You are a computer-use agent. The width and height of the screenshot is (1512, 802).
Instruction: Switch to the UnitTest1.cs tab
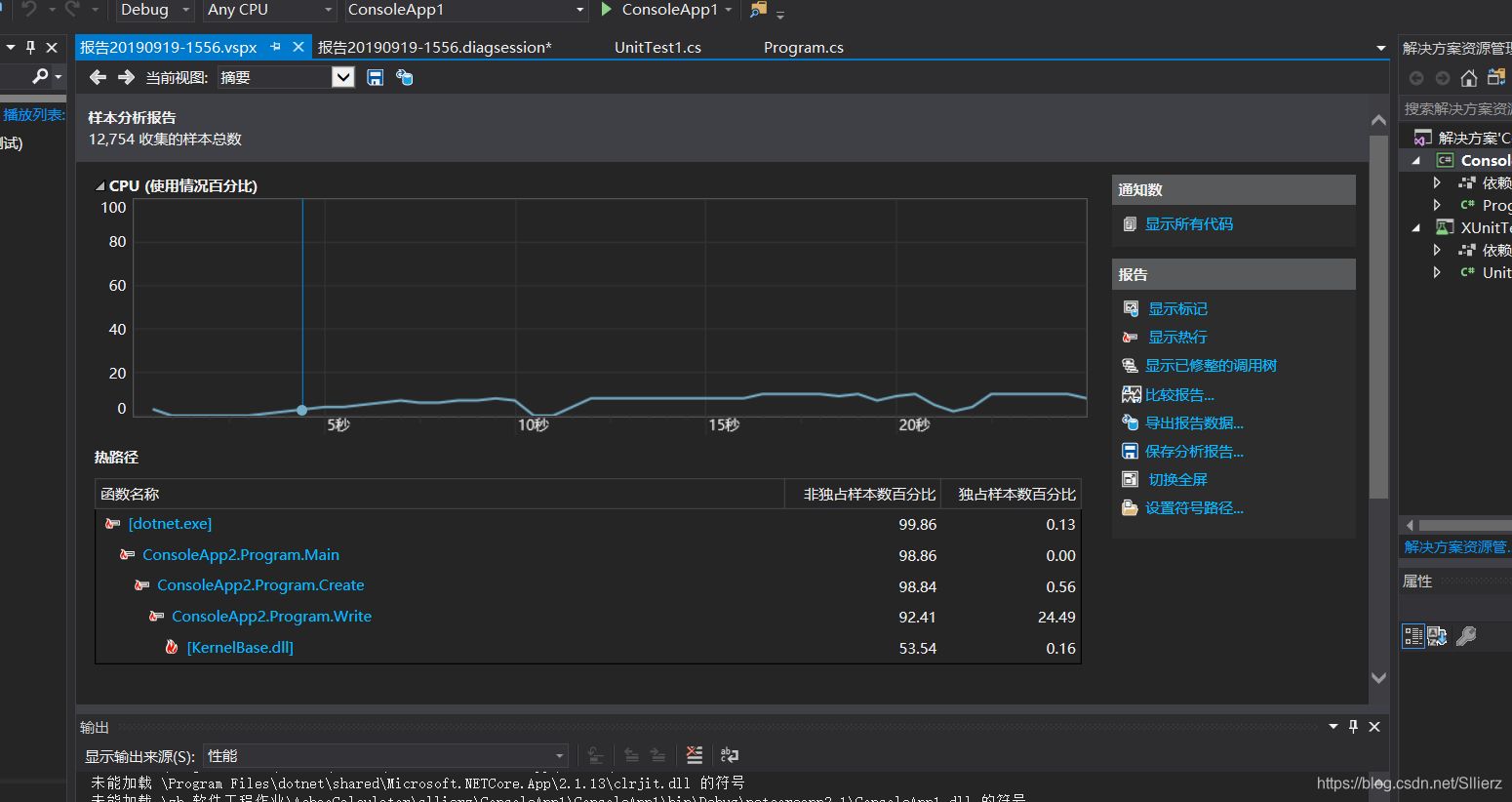[657, 47]
